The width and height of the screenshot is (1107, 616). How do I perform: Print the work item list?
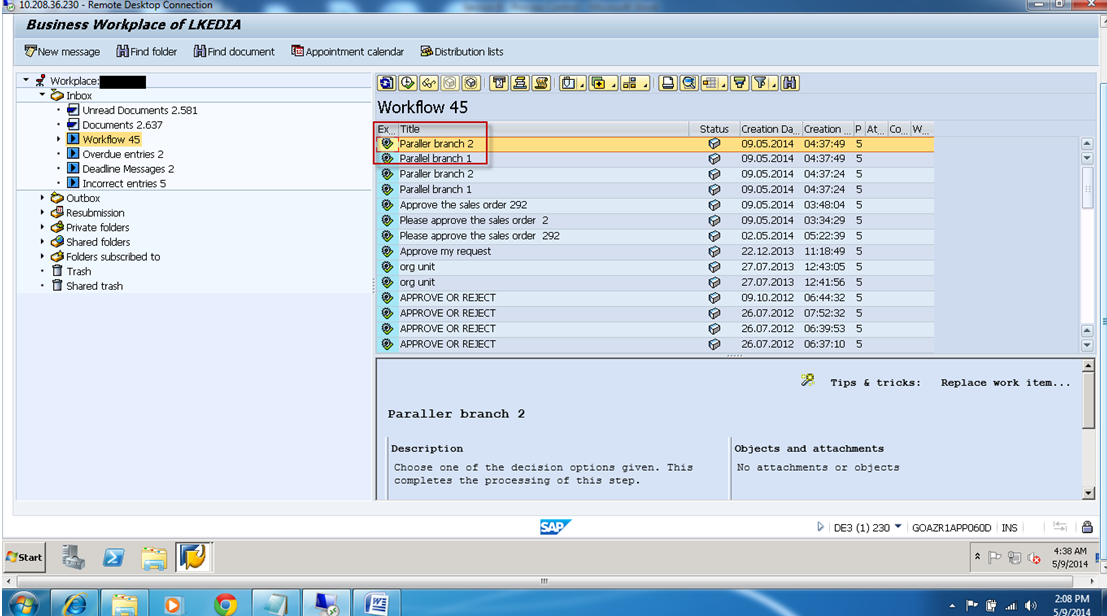[x=667, y=83]
